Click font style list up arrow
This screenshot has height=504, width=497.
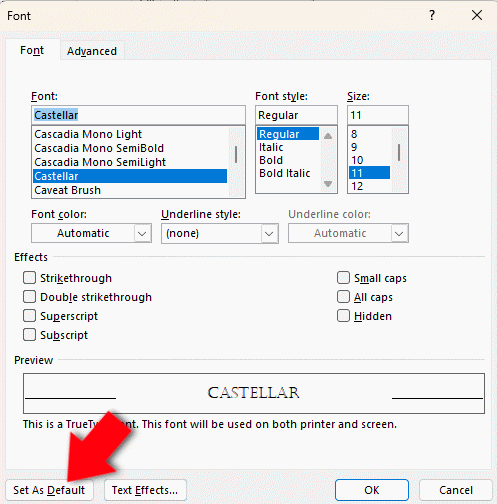click(328, 136)
